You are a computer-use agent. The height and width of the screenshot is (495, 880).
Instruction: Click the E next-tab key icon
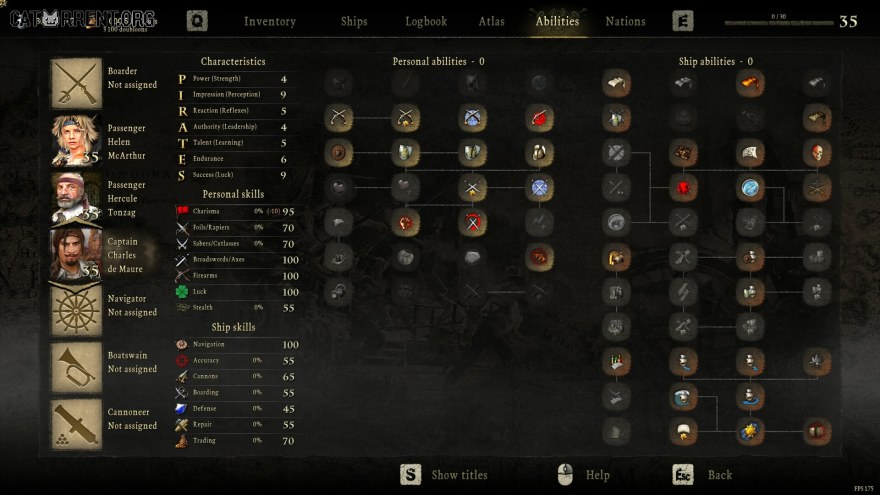tap(683, 21)
